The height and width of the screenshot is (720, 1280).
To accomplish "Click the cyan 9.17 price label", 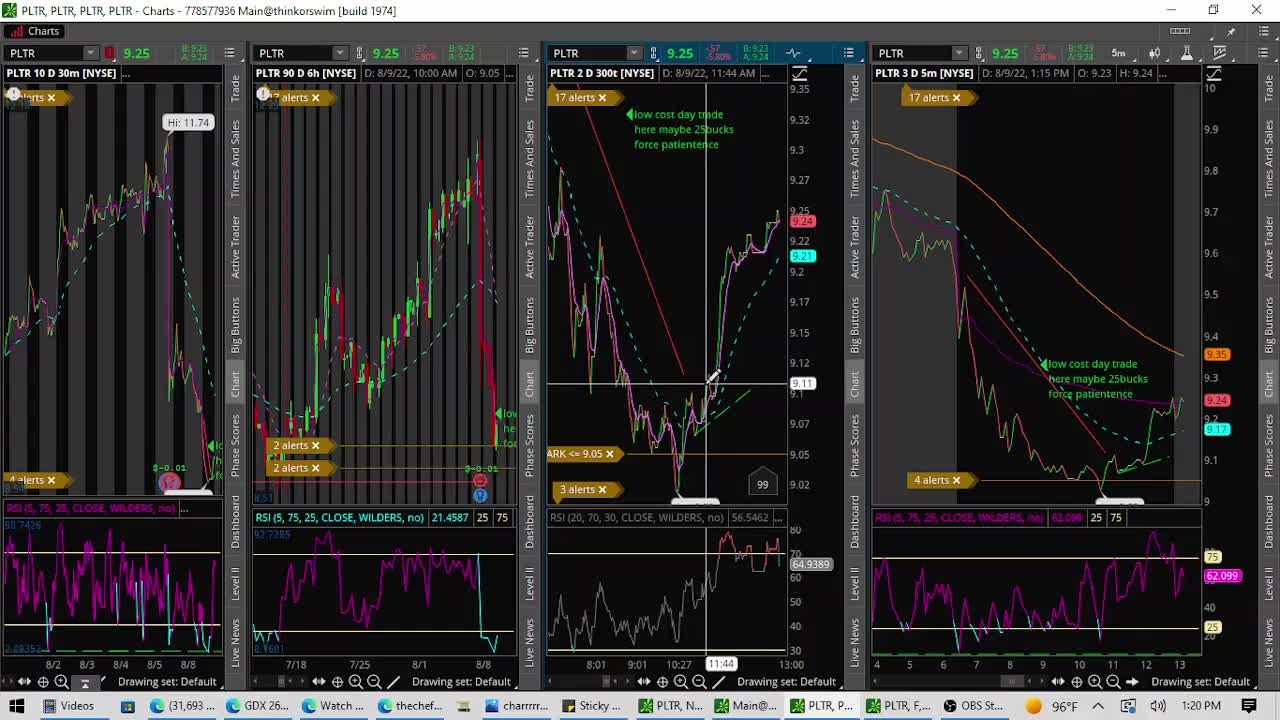I will click(1217, 429).
